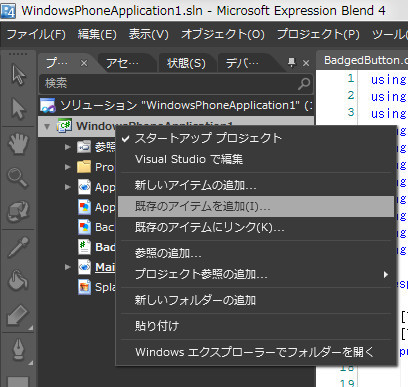
Task: Choose 新しいアイテムの追加...
Action: (255, 185)
